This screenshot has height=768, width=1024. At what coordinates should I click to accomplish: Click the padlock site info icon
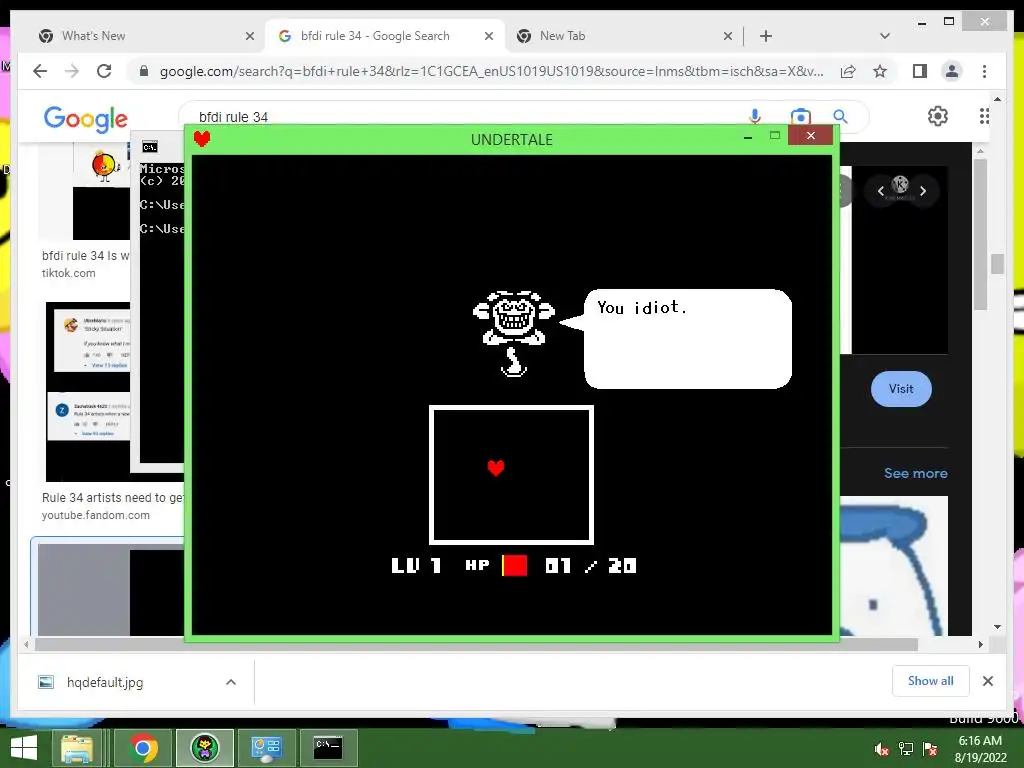coord(144,71)
